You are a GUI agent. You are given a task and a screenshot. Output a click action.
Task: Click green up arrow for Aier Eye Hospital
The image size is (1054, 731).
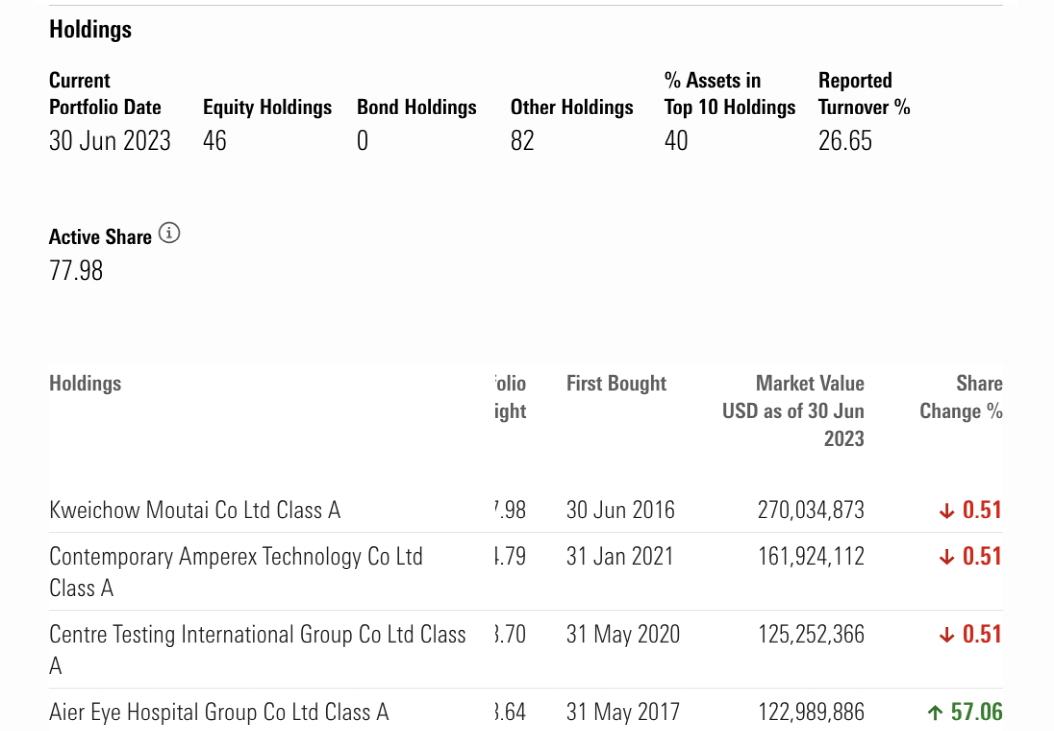point(935,713)
